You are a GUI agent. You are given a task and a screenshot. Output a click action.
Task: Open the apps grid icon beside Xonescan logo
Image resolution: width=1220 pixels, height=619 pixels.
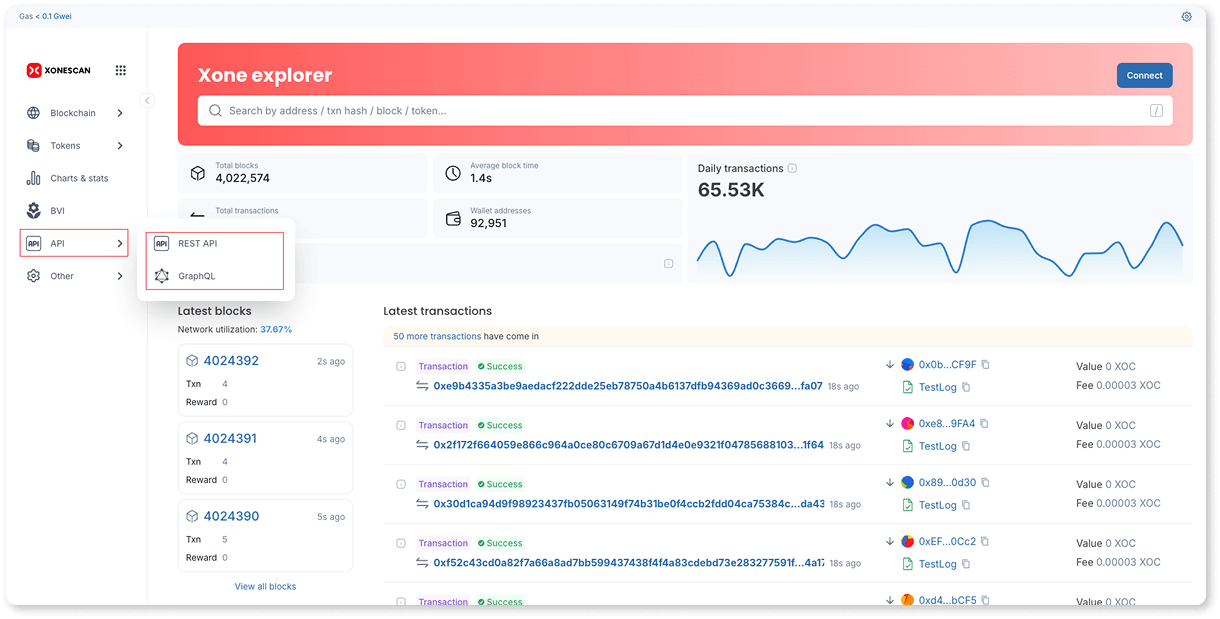point(121,70)
